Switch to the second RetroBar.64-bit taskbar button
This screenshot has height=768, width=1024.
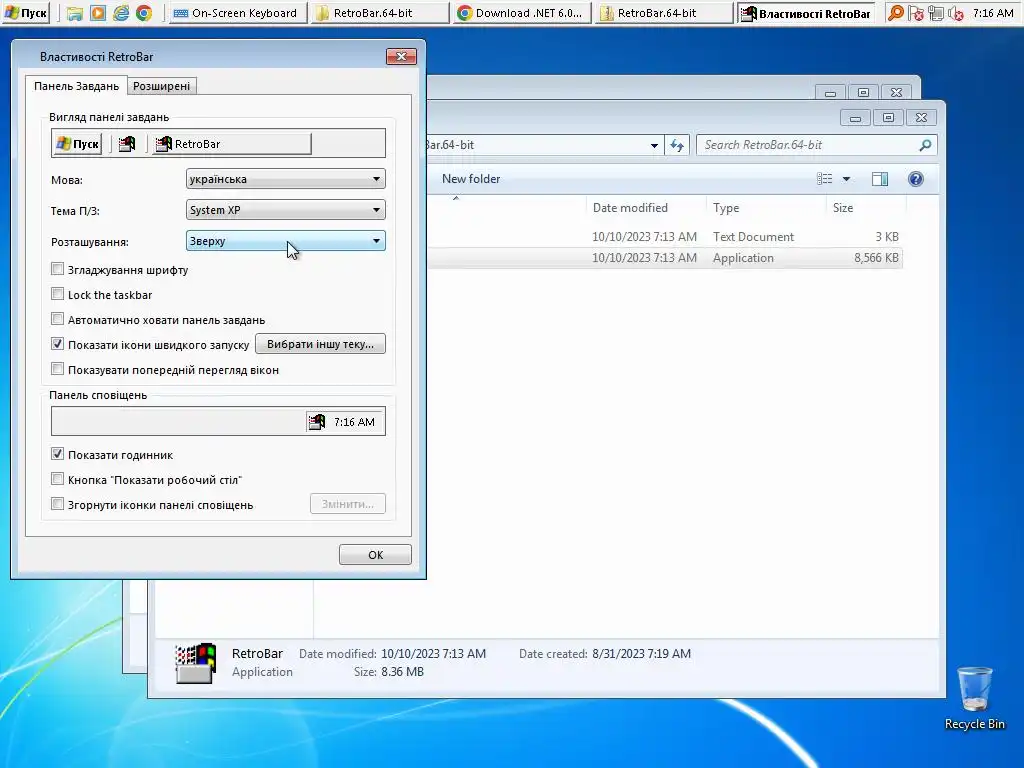pos(663,13)
